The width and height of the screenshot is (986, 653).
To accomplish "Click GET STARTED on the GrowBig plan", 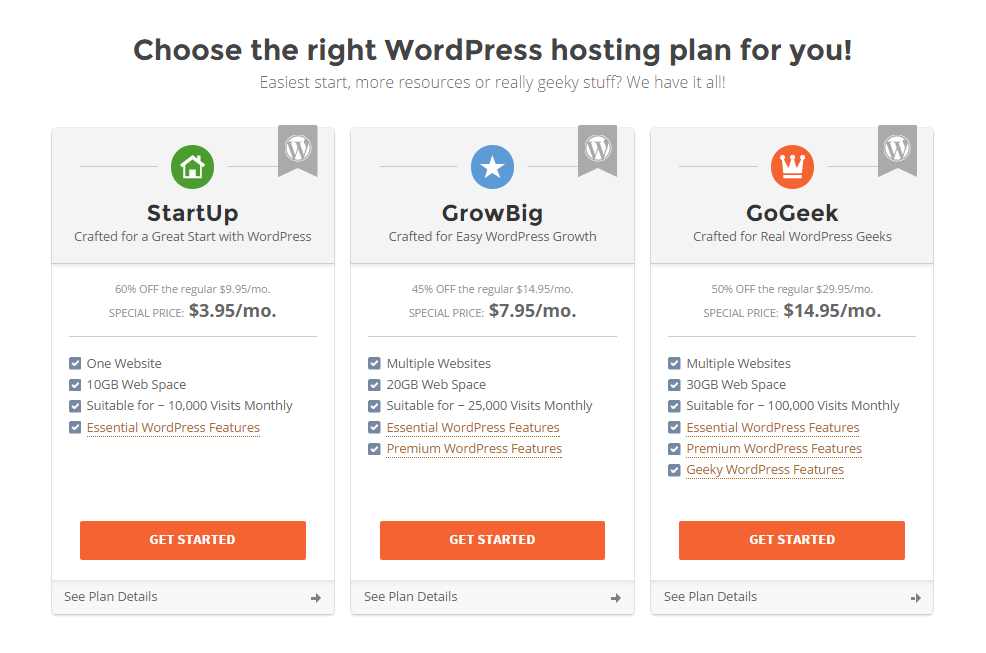I will [492, 540].
